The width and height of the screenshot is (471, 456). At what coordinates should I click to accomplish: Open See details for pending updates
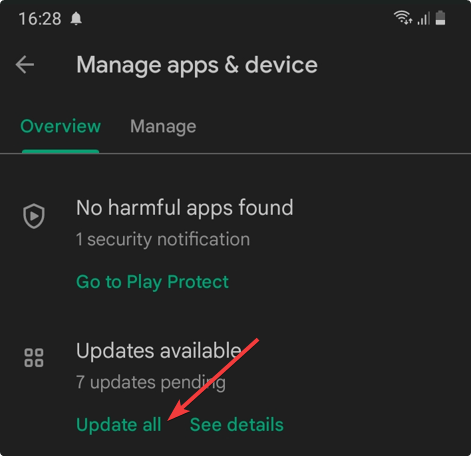[237, 425]
